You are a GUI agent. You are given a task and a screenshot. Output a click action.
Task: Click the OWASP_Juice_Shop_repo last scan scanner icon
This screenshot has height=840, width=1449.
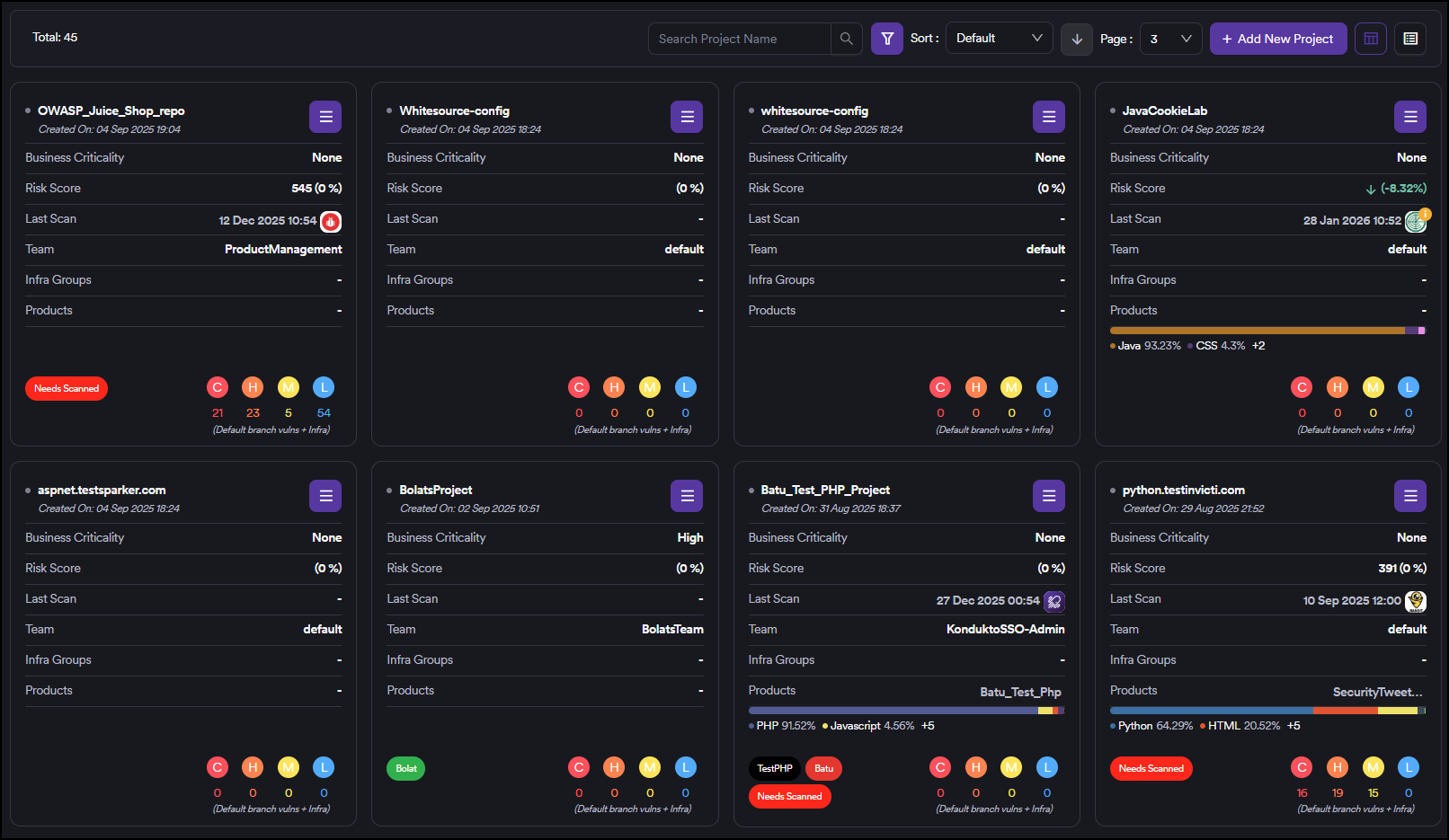pyautogui.click(x=331, y=221)
